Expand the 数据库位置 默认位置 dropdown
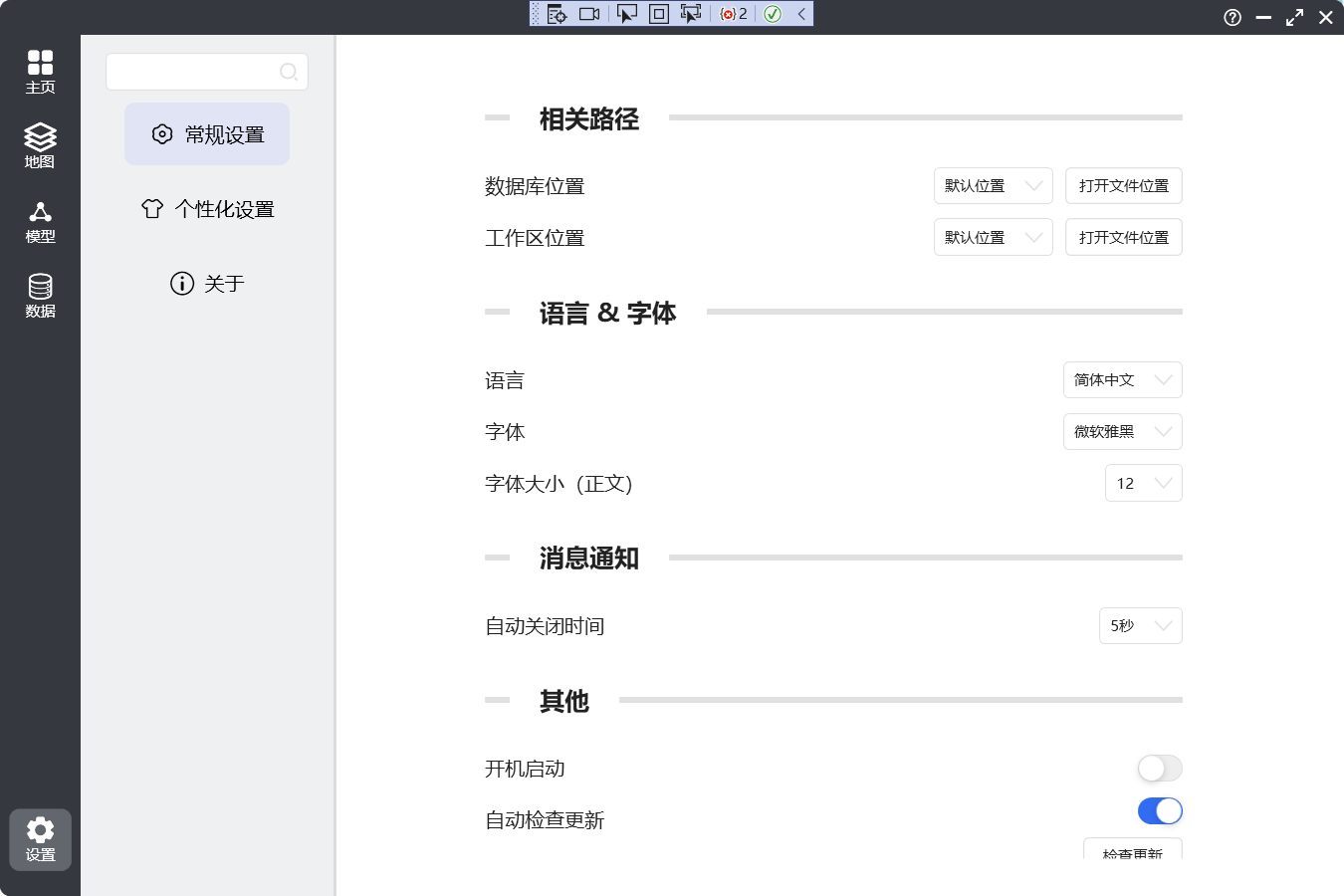Viewport: 1344px width, 896px height. pyautogui.click(x=993, y=186)
